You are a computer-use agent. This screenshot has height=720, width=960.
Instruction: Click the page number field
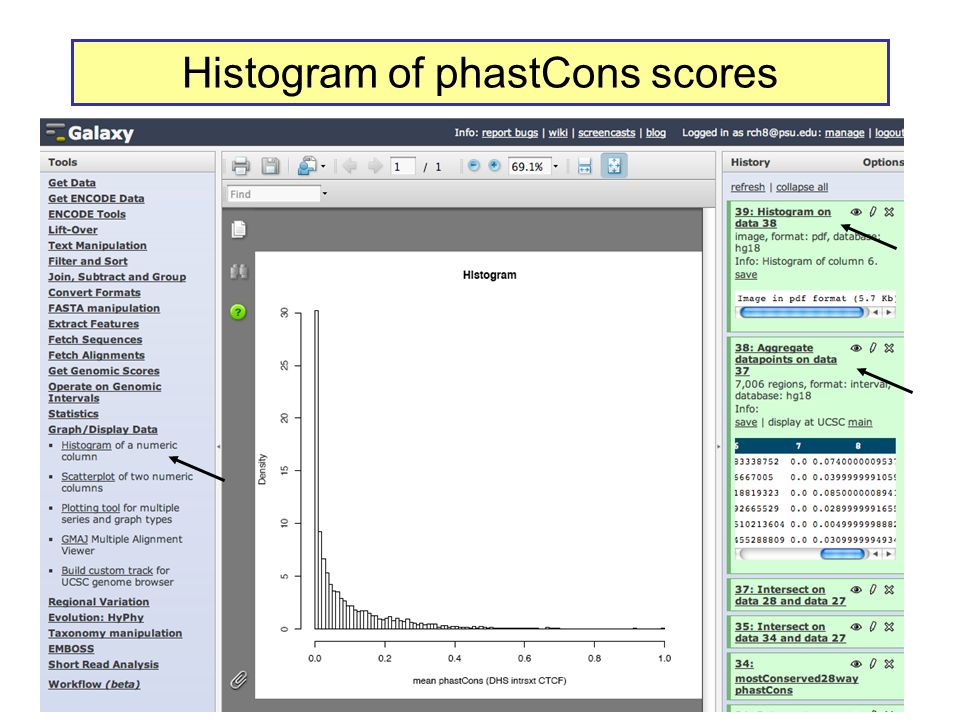tap(403, 167)
